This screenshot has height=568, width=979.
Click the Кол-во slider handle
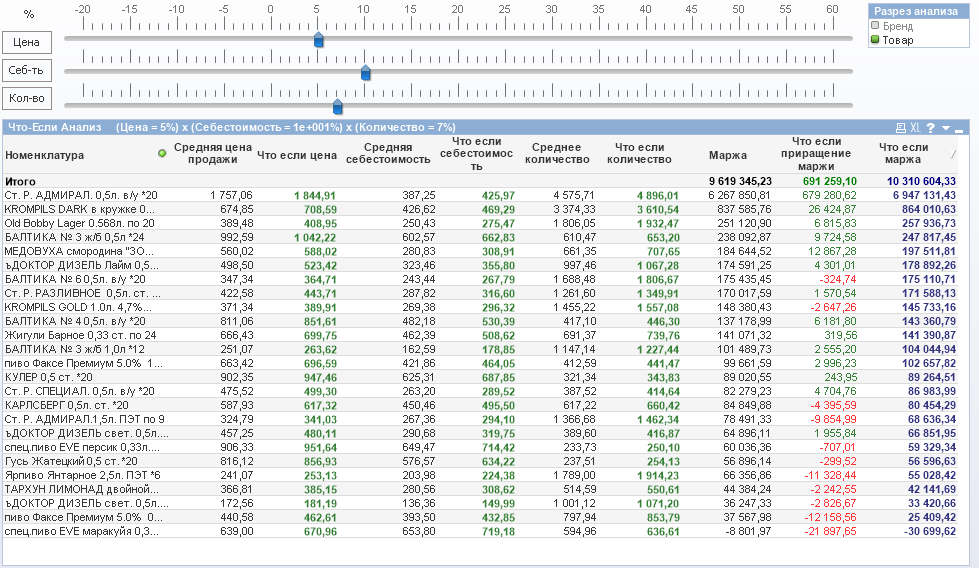[337, 106]
